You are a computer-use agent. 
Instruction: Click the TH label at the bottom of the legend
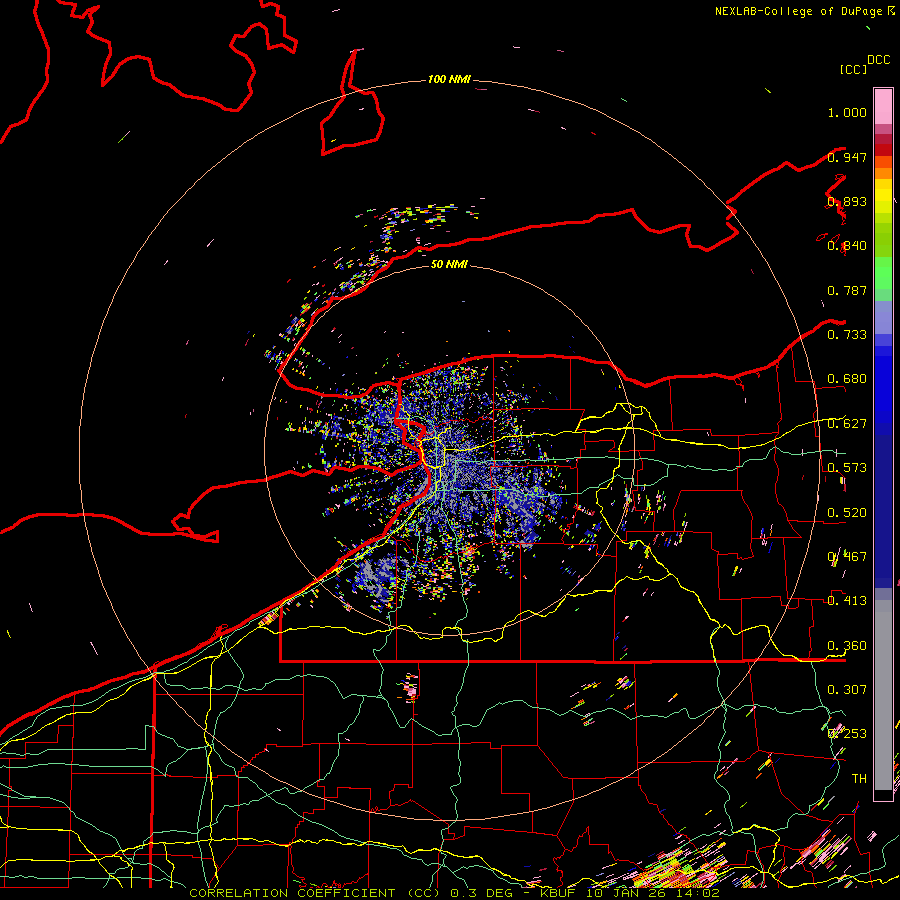tap(859, 779)
